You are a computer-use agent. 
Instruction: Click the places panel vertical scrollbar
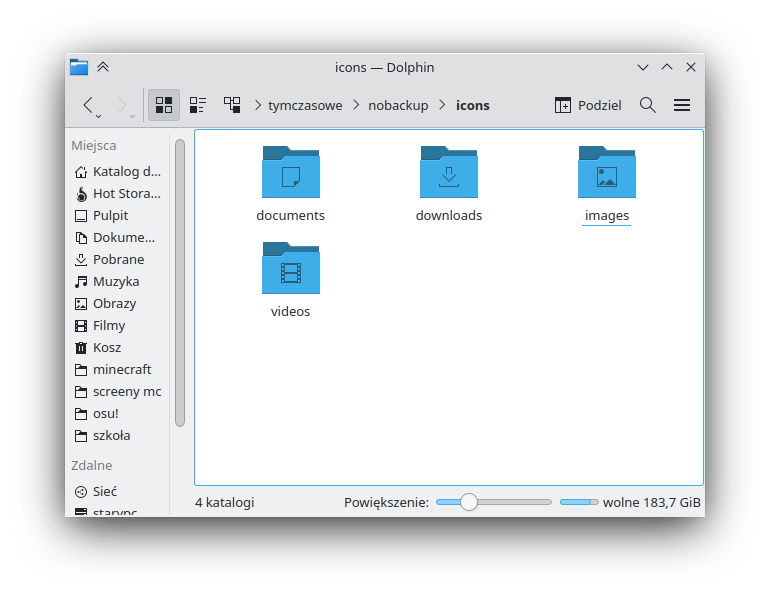click(x=180, y=282)
